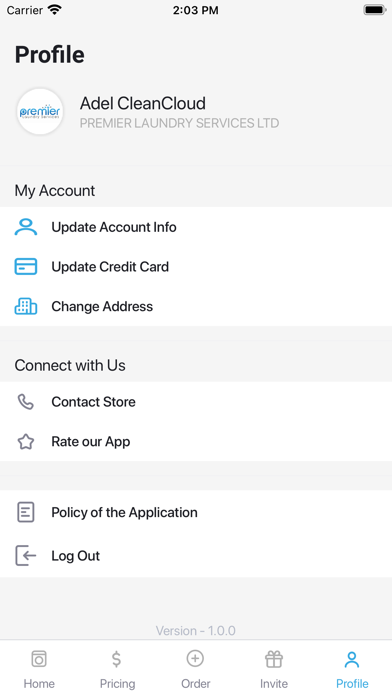Select Log Out

click(196, 556)
